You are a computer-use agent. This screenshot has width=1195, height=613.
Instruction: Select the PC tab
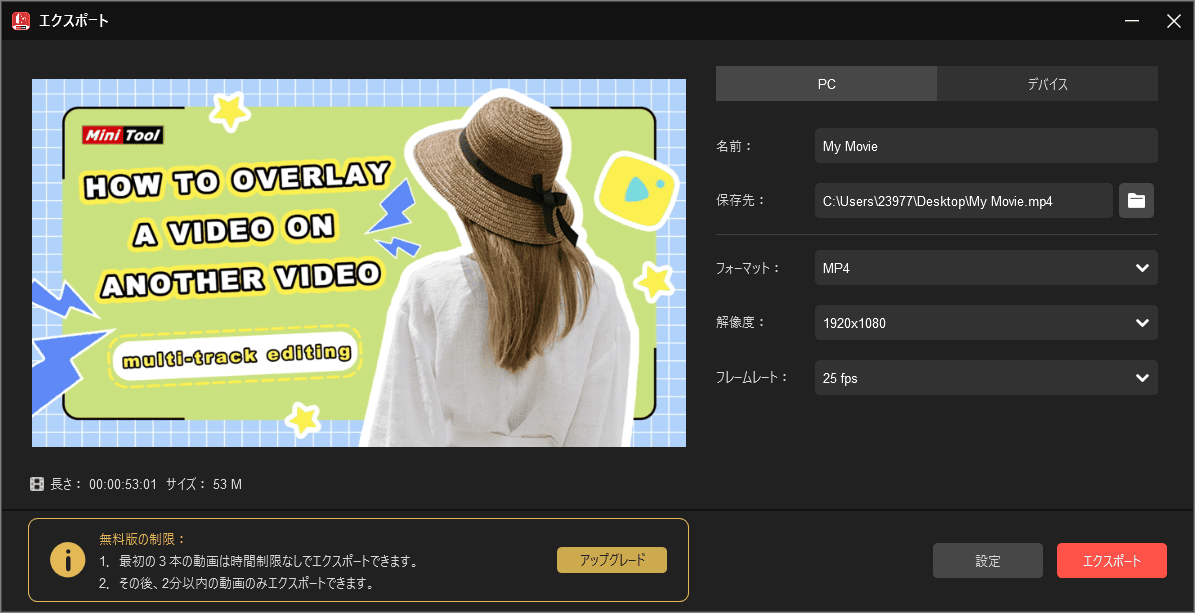tap(826, 84)
